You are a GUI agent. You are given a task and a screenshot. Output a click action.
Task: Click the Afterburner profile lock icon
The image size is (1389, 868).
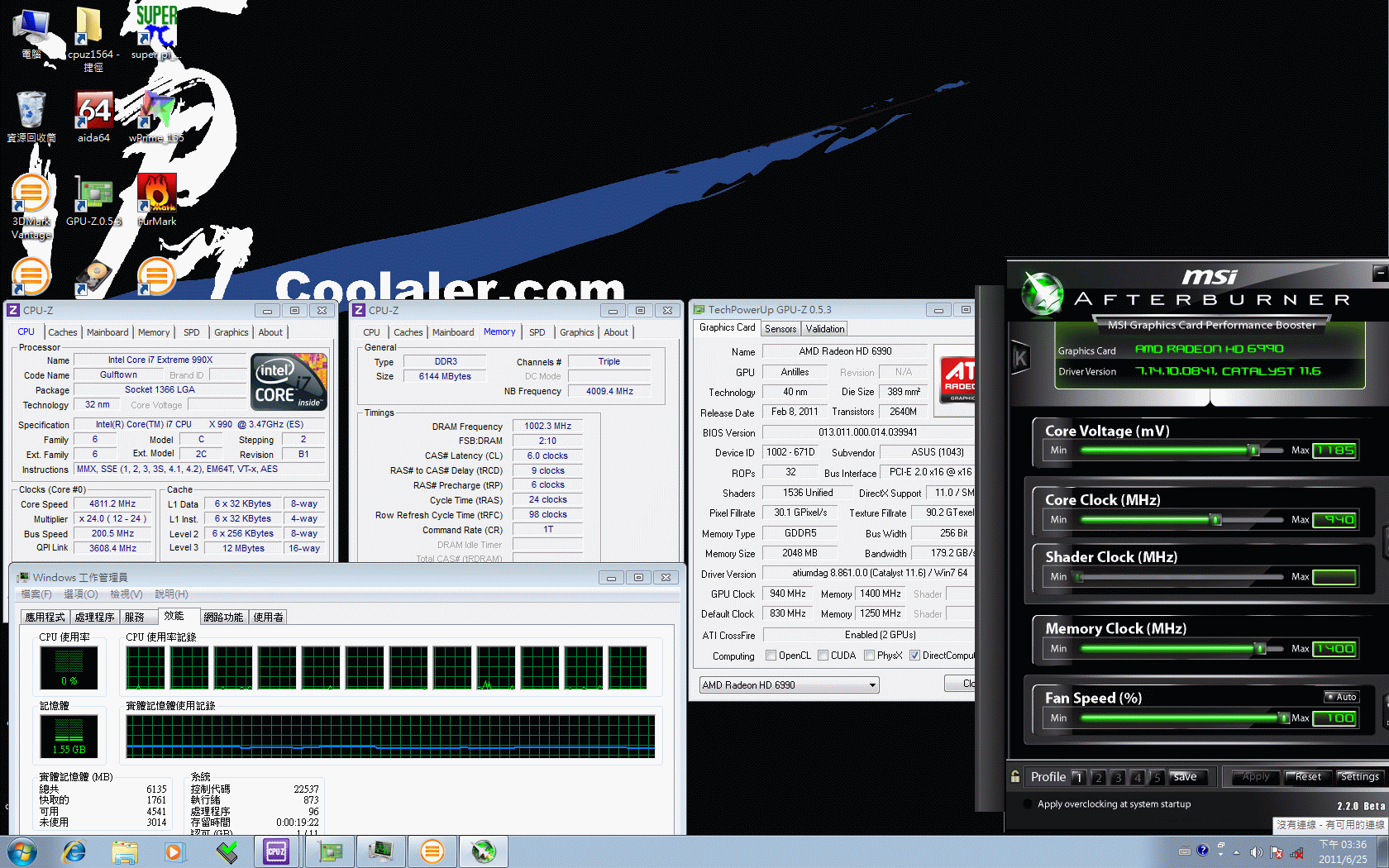click(x=1015, y=777)
